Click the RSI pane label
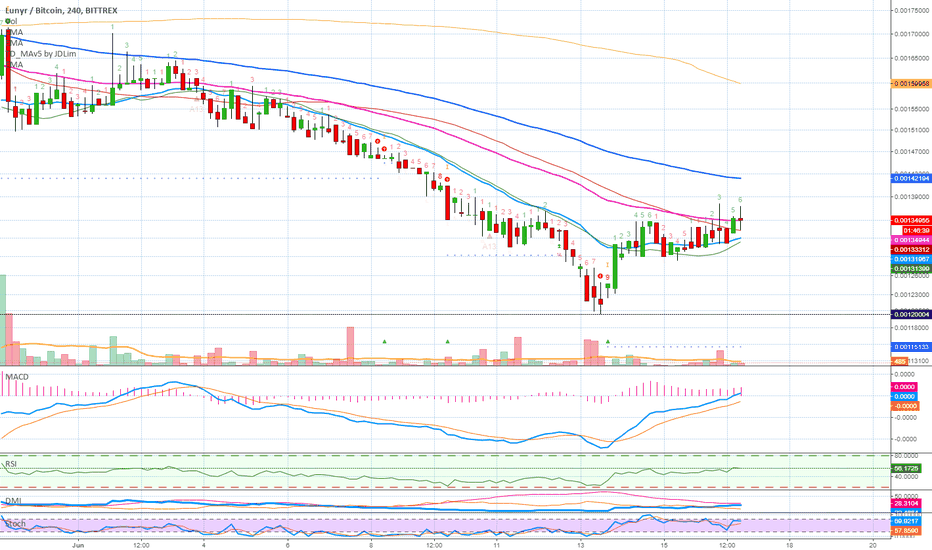The image size is (932, 550). click(x=11, y=464)
